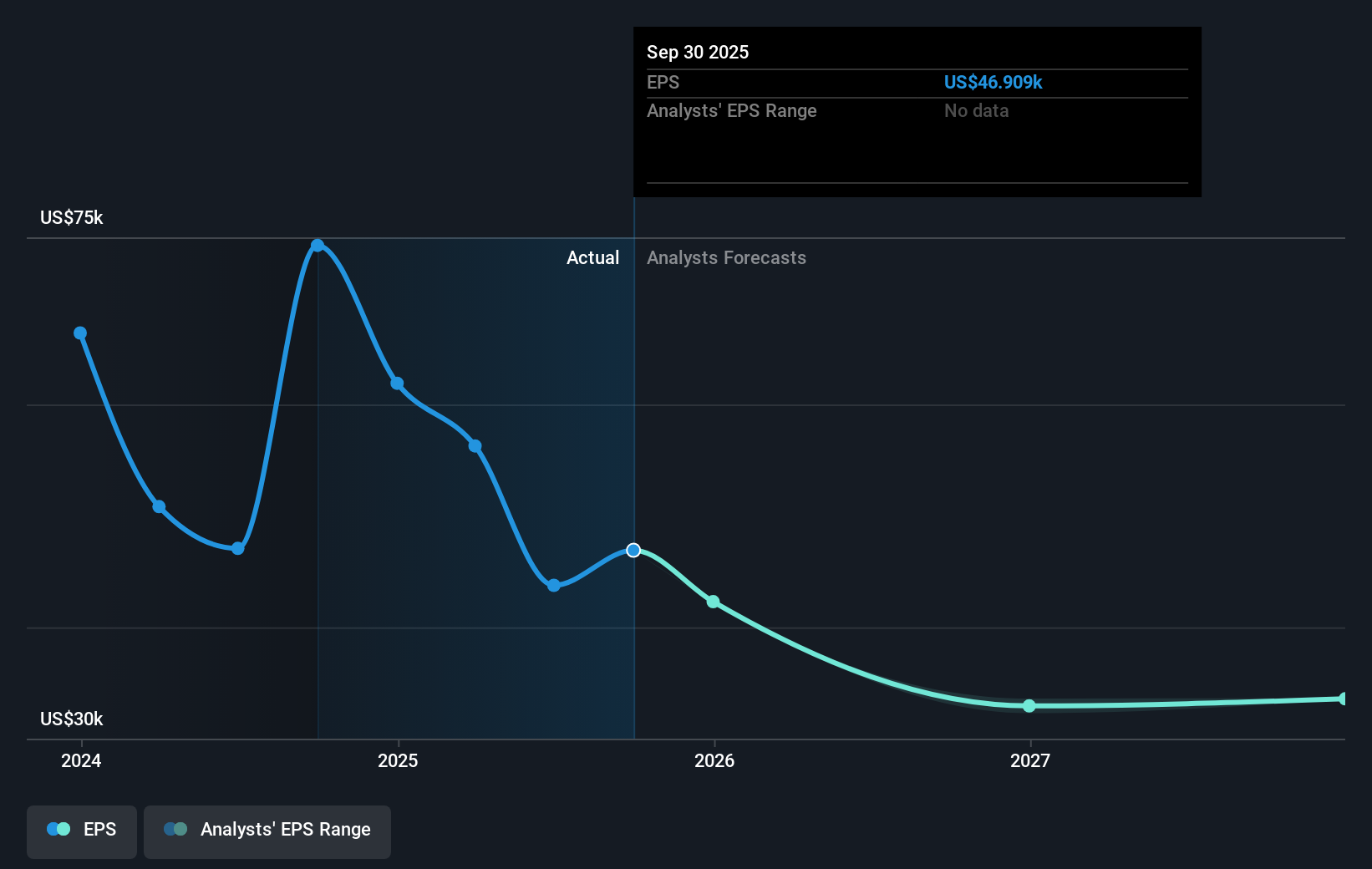This screenshot has width=1372, height=869.
Task: Click the 2027 x-axis label
Action: click(x=1030, y=760)
